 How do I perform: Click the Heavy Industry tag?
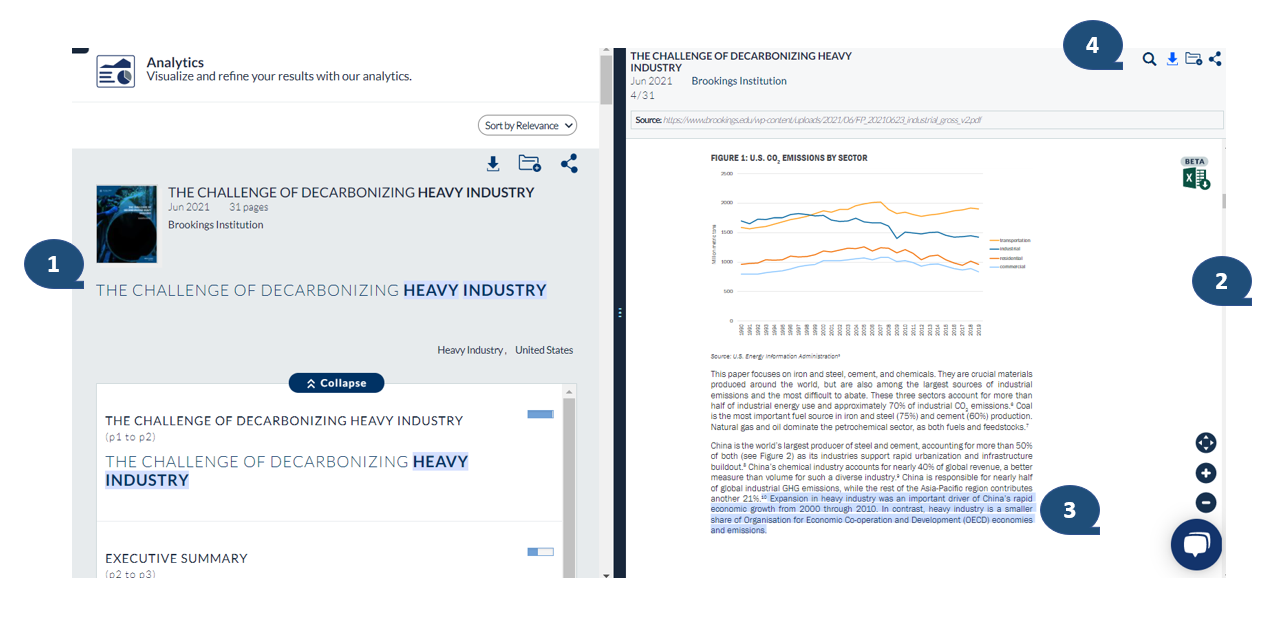coord(470,350)
